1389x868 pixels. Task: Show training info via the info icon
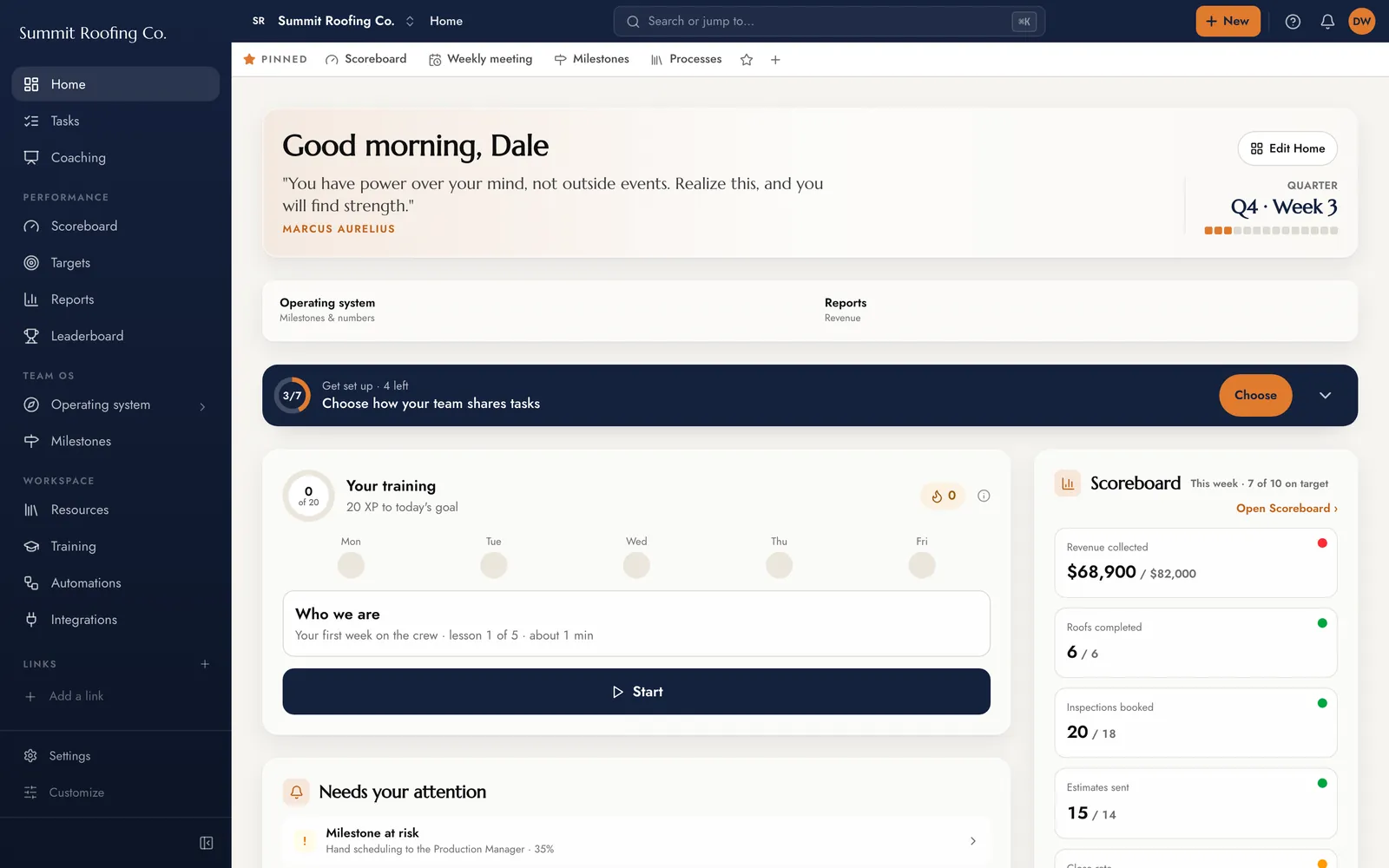point(984,496)
